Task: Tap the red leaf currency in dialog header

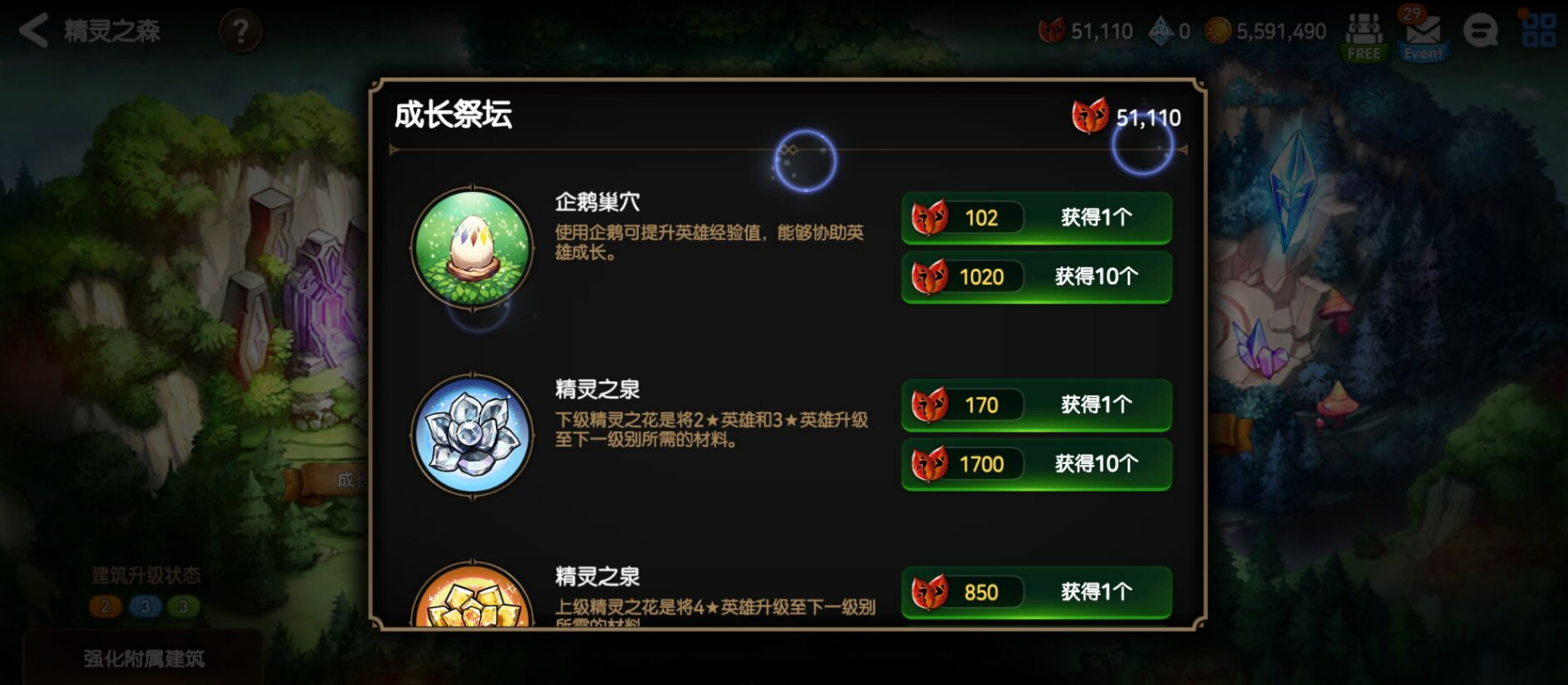Action: pos(1090,116)
